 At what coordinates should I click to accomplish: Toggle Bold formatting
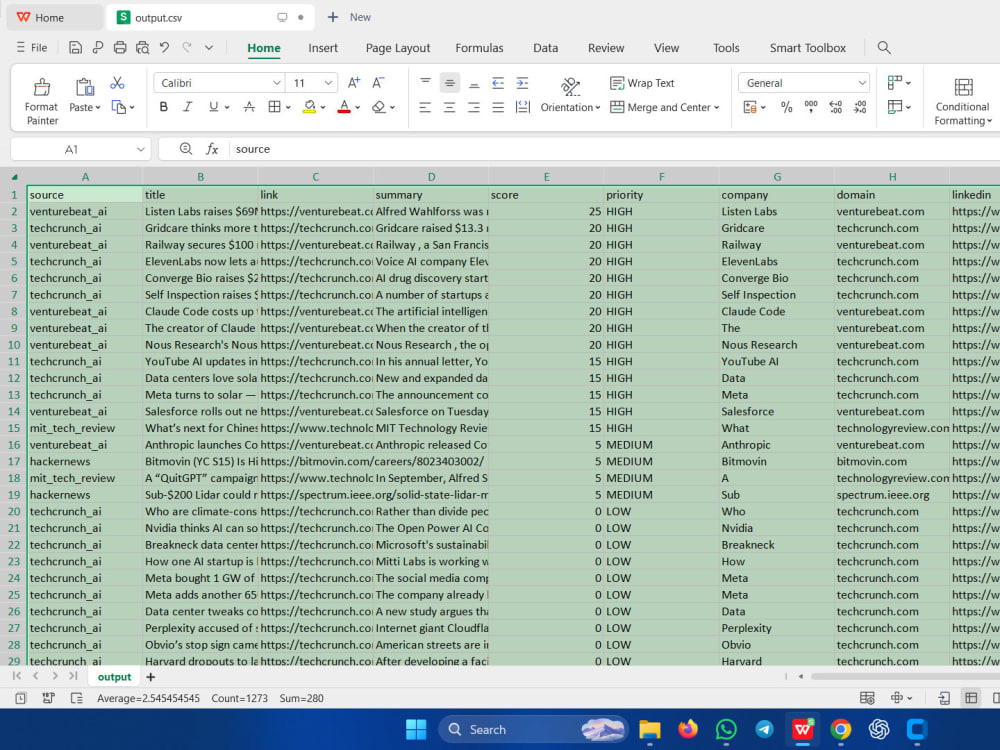point(164,107)
